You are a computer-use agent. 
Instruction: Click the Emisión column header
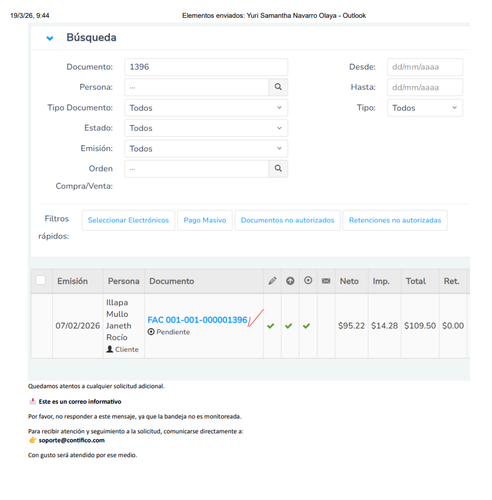72,281
